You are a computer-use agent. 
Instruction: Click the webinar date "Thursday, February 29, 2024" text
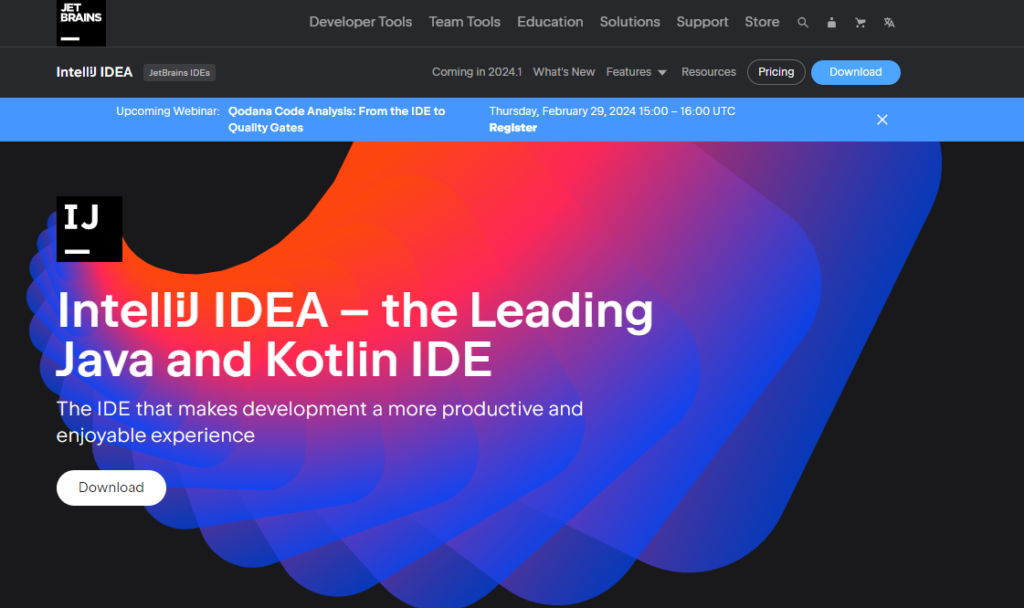click(562, 111)
